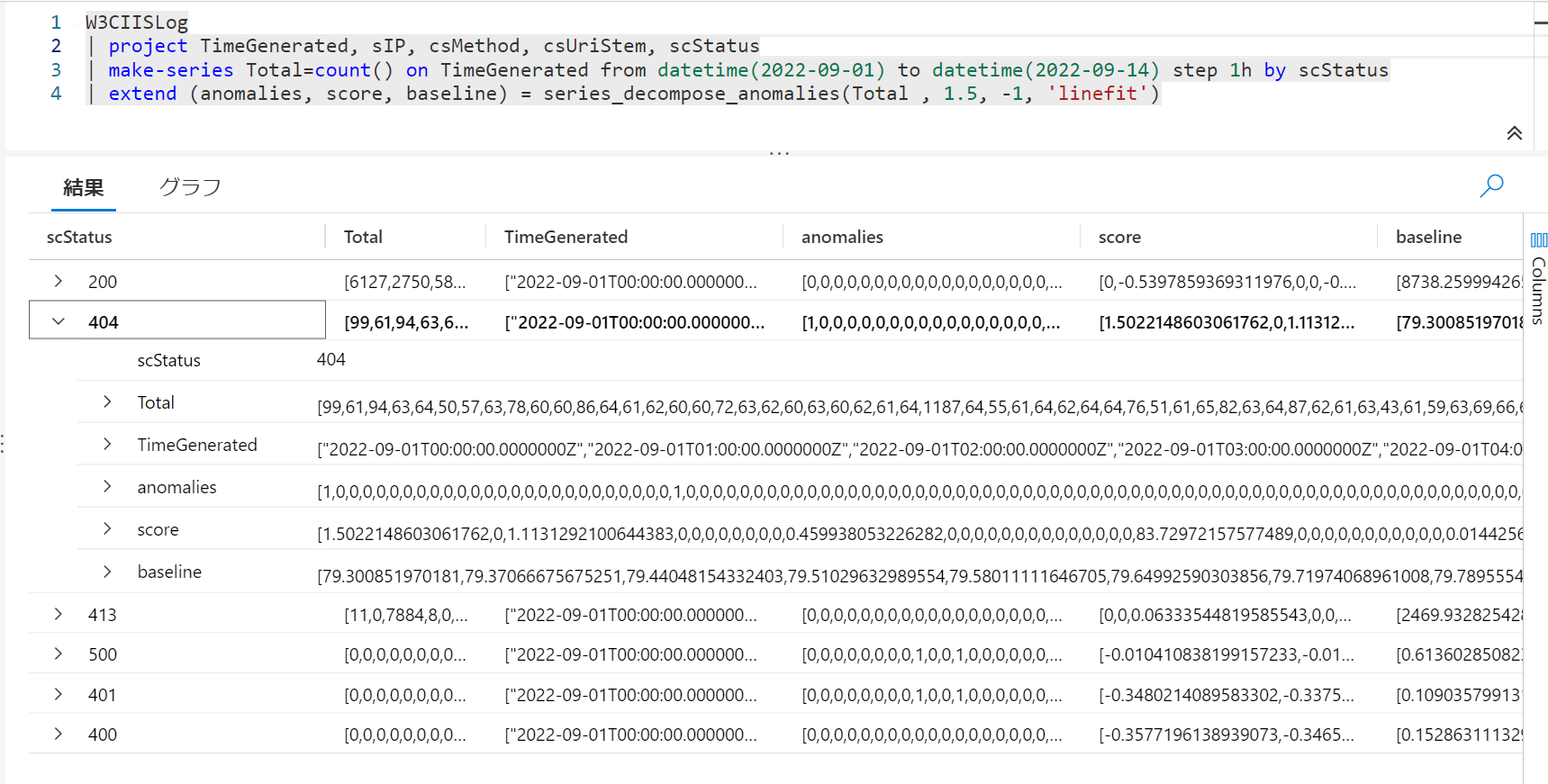The image size is (1548, 784).
Task: Expand the anomalies array under 404
Action: coord(107,486)
